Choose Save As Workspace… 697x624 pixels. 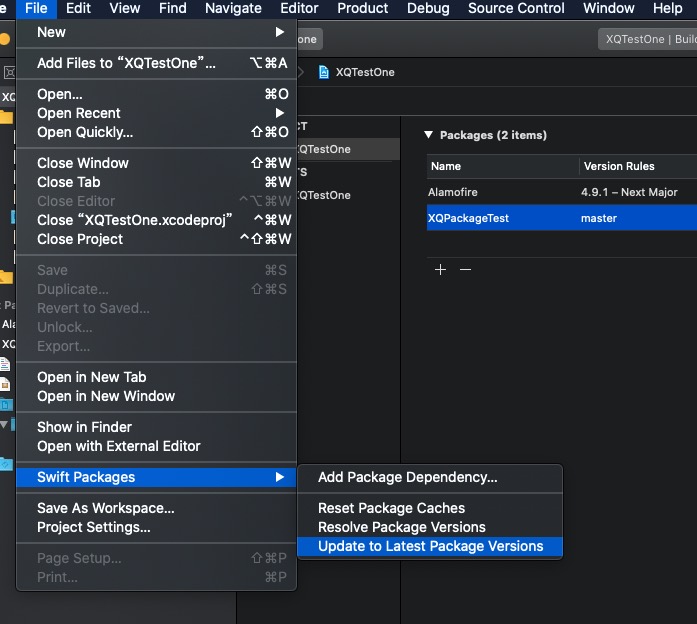tap(156, 508)
